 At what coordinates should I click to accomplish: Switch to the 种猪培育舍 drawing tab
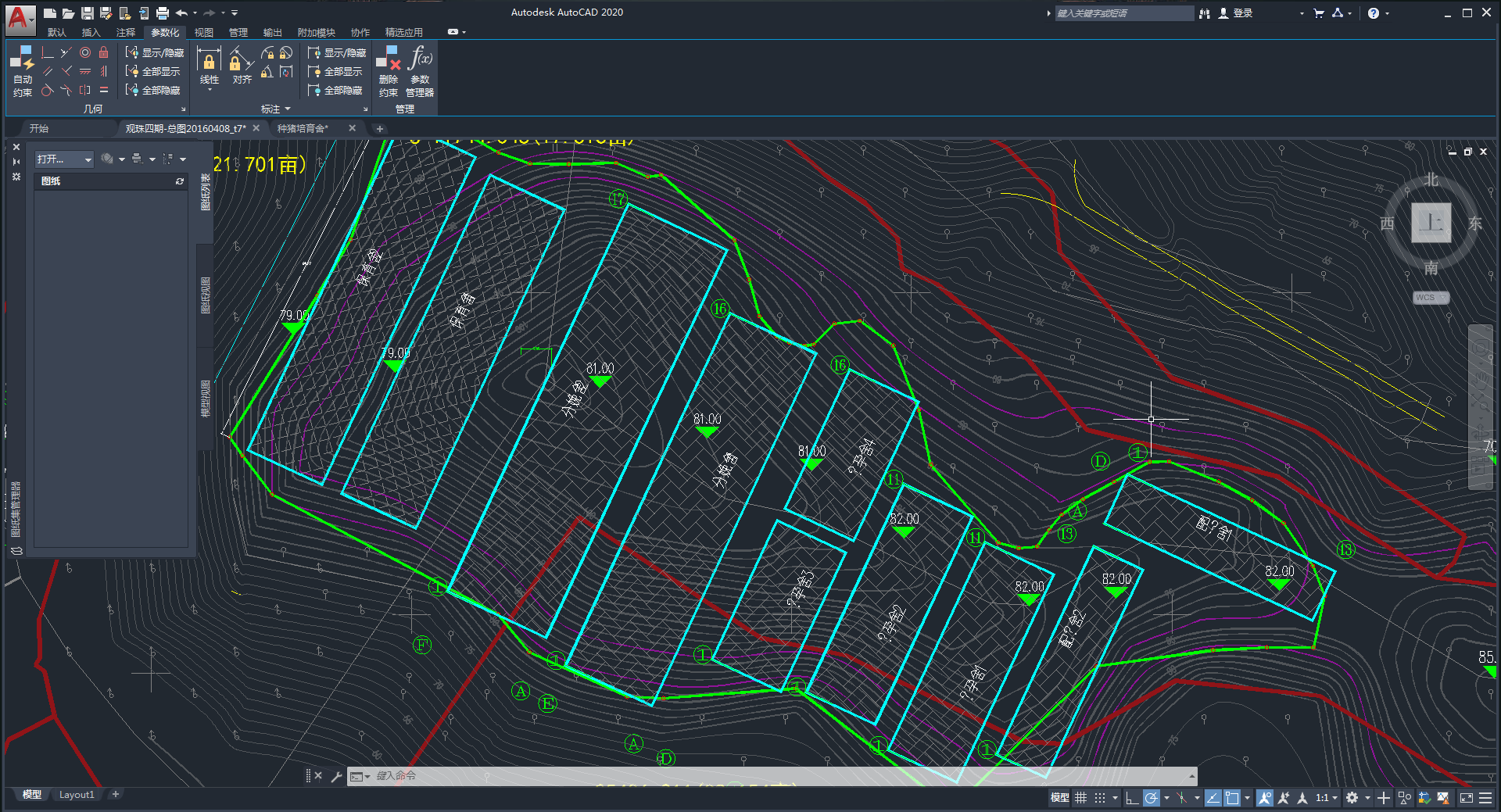click(x=303, y=128)
